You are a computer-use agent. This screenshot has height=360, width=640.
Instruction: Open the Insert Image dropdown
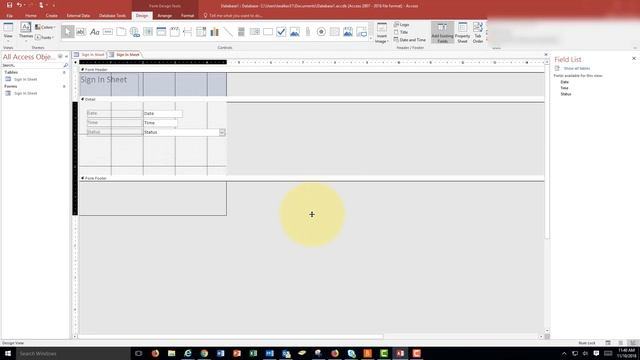[382, 33]
